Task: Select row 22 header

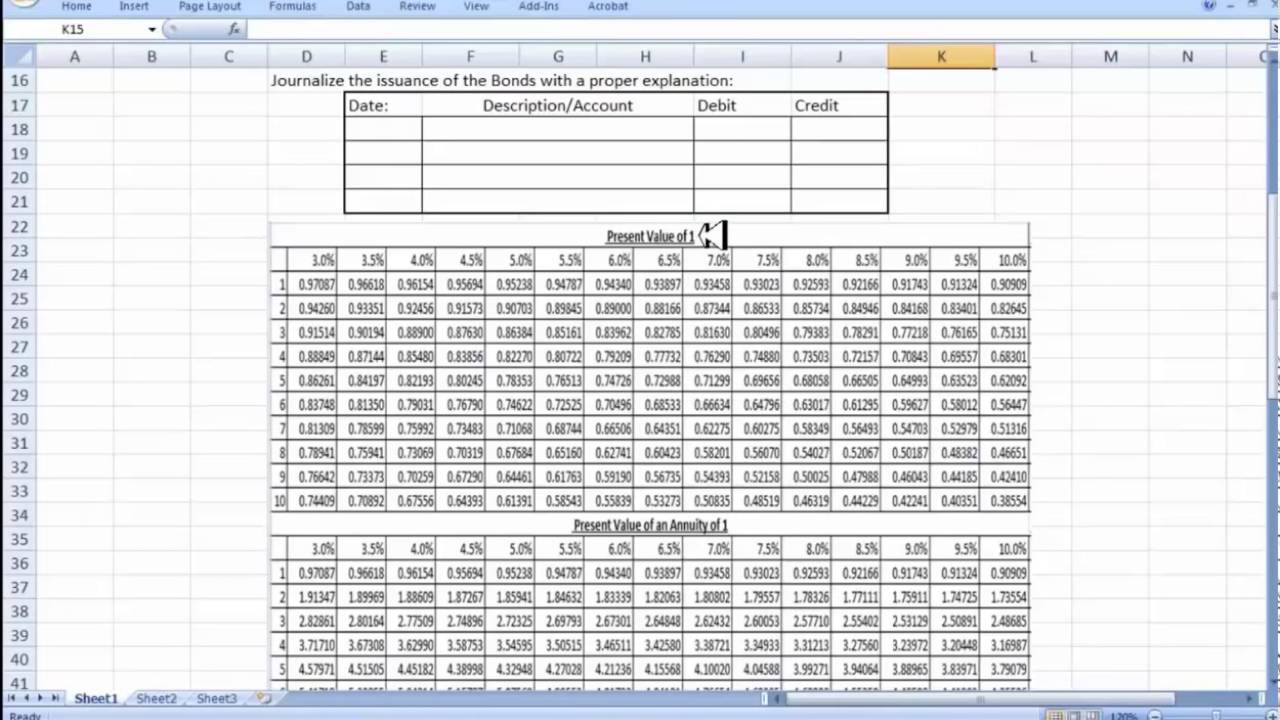Action: coord(18,226)
